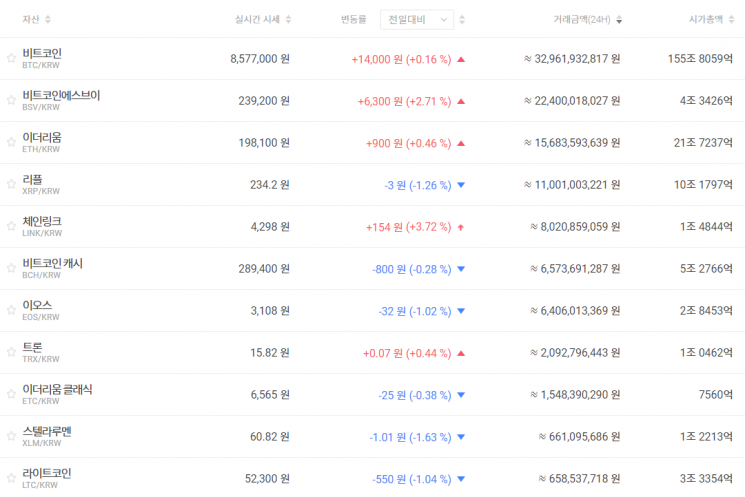Open the 이더리움 클래식 asset name

pyautogui.click(x=57, y=389)
